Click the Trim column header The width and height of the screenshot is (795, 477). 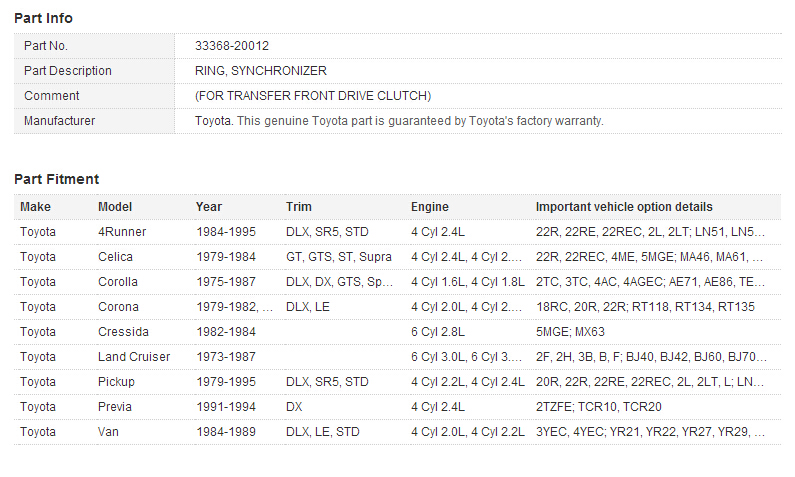click(298, 207)
